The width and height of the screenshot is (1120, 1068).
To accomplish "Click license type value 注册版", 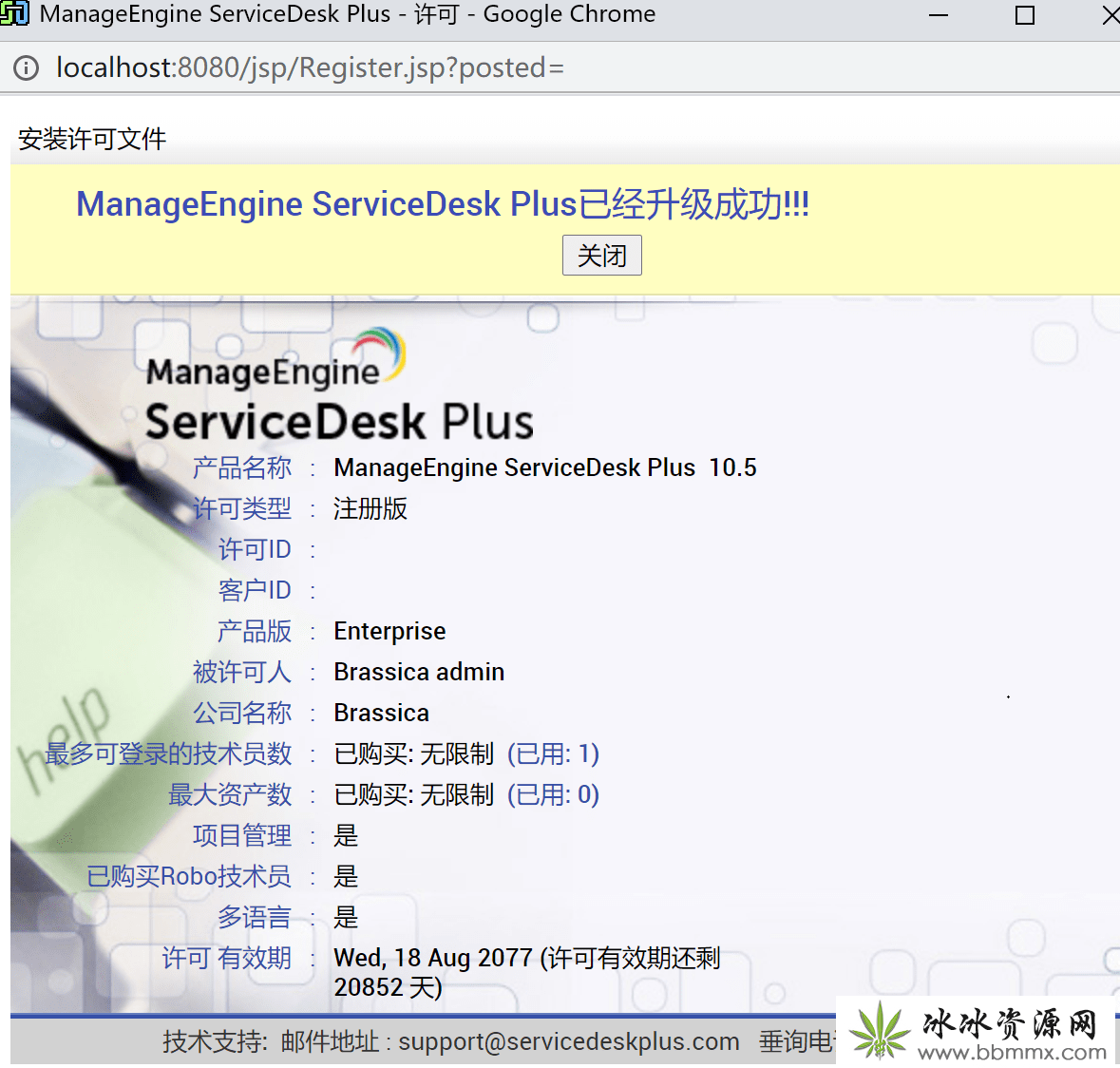I will pos(370,508).
